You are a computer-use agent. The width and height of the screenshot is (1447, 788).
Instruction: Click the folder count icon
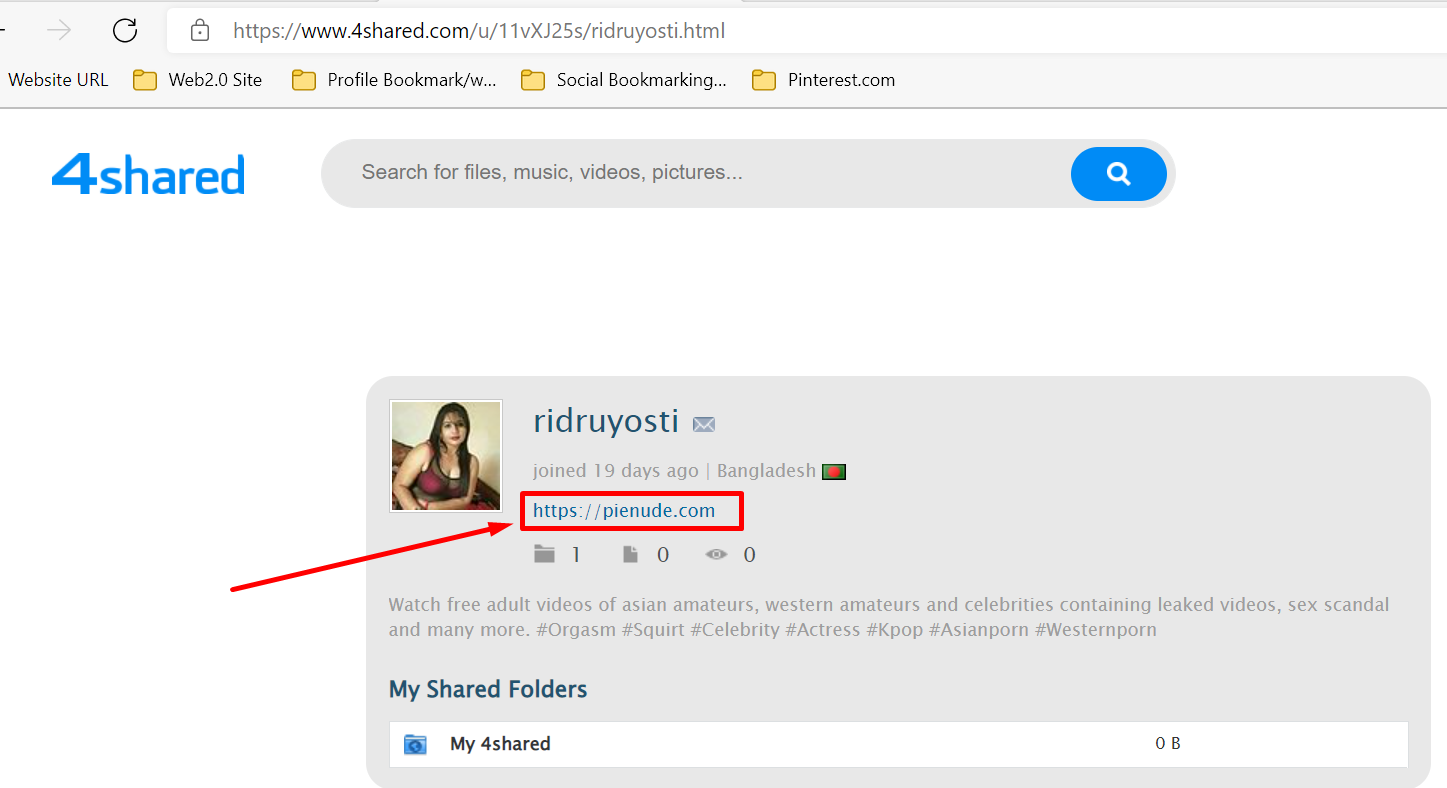coord(544,554)
